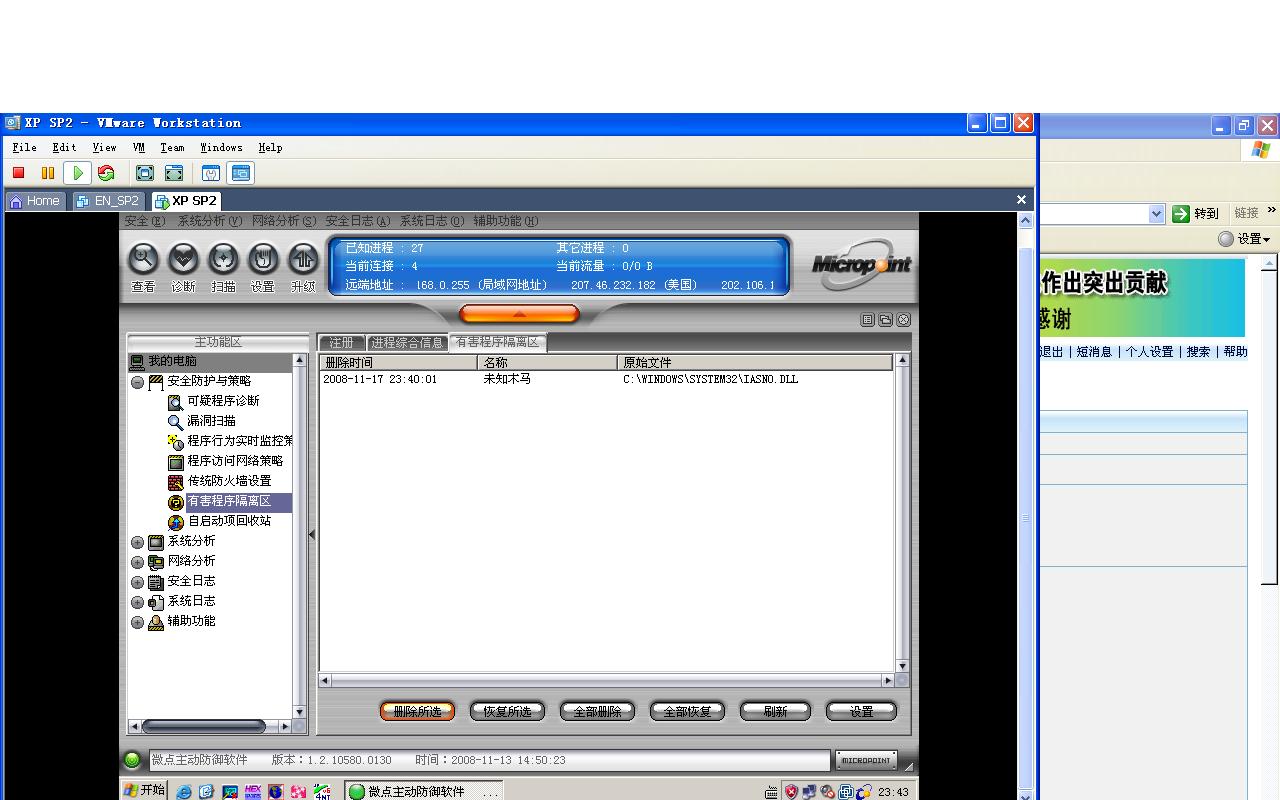
Task: Click the 全部删除 button
Action: click(597, 711)
